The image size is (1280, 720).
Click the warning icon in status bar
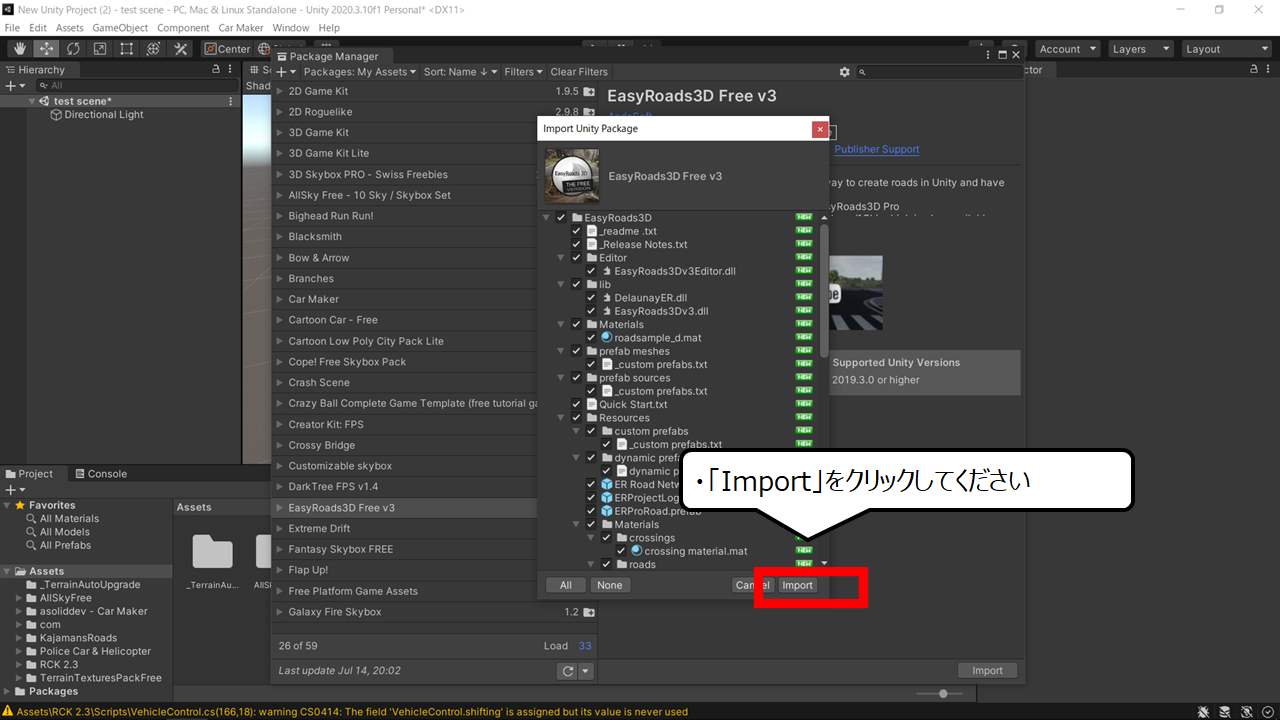[8, 712]
